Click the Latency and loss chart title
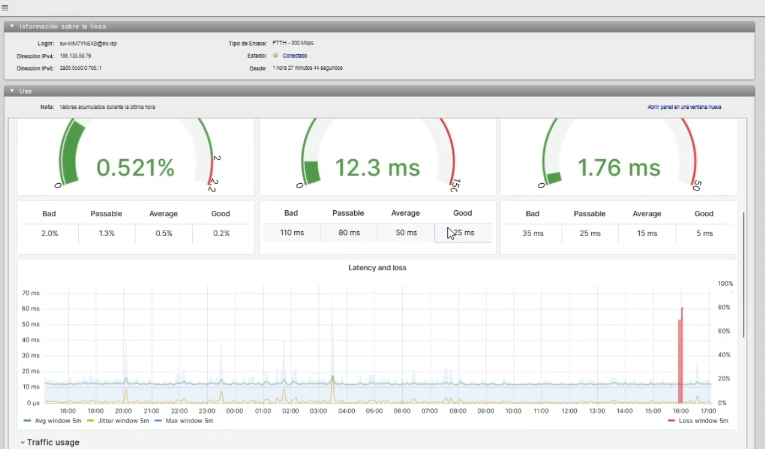This screenshot has width=765, height=449. pyautogui.click(x=377, y=268)
